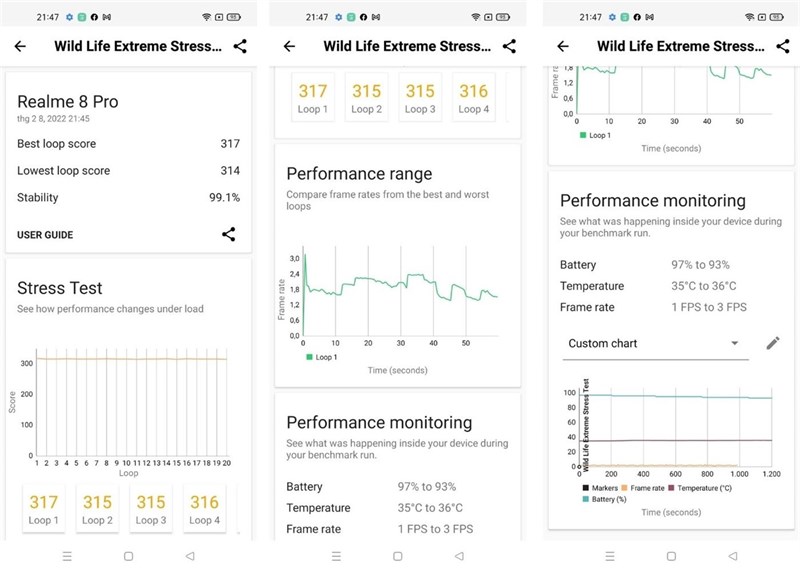Viewport: 800px width, 572px height.
Task: Tap back triangle in right screen navigation bar
Action: pos(733,556)
